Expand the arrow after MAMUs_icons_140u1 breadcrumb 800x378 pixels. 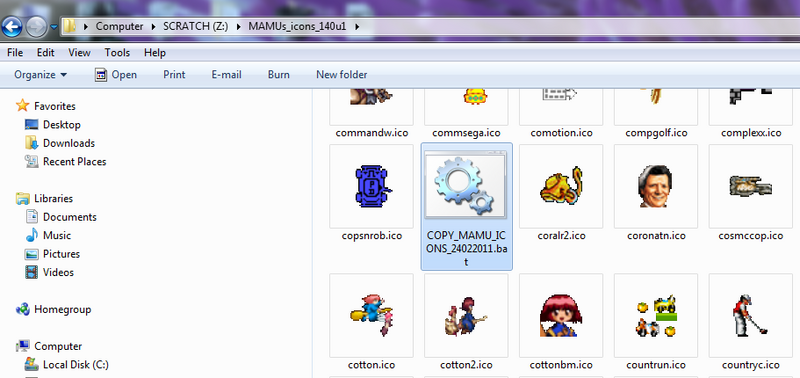coord(357,27)
